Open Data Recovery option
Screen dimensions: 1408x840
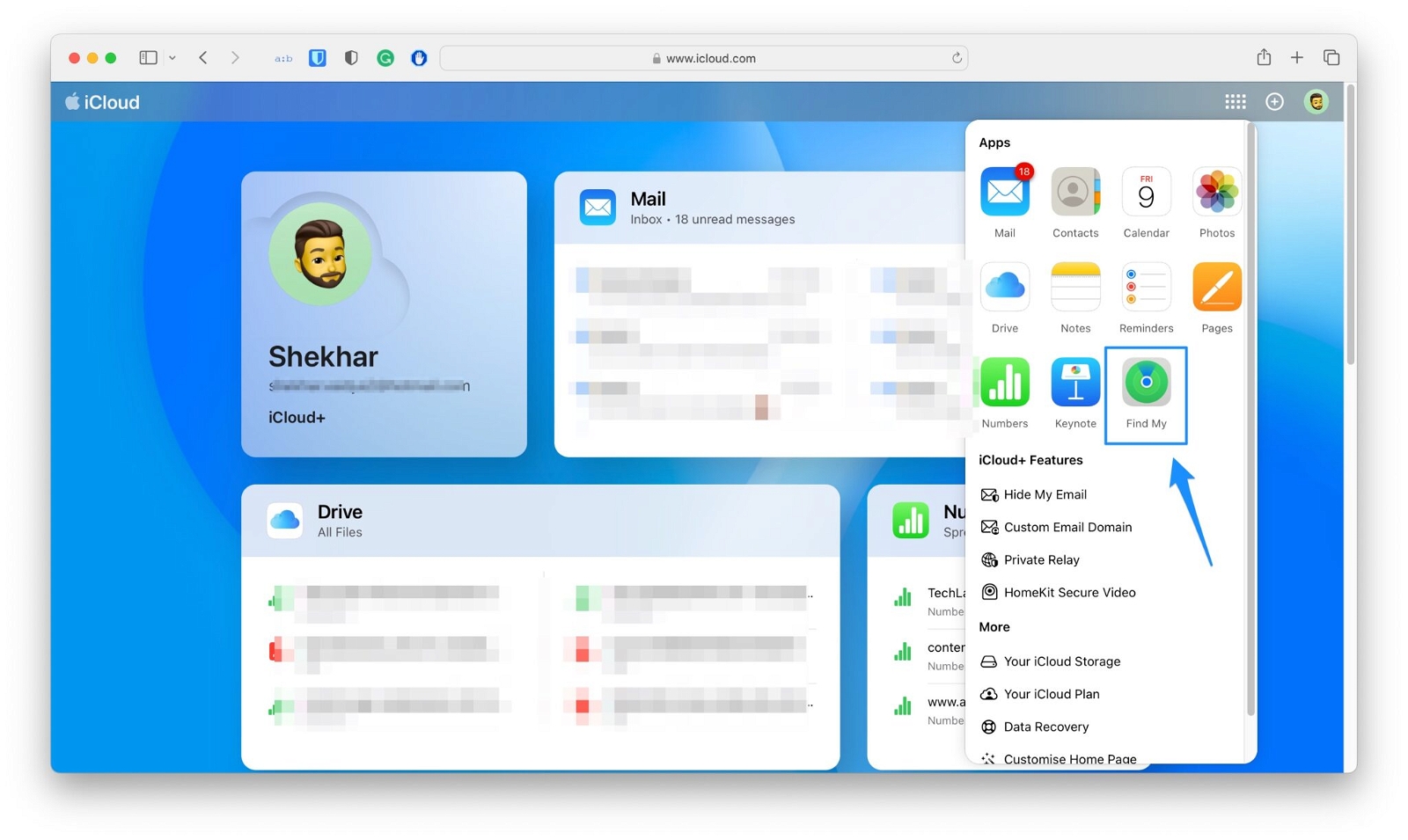(1034, 727)
